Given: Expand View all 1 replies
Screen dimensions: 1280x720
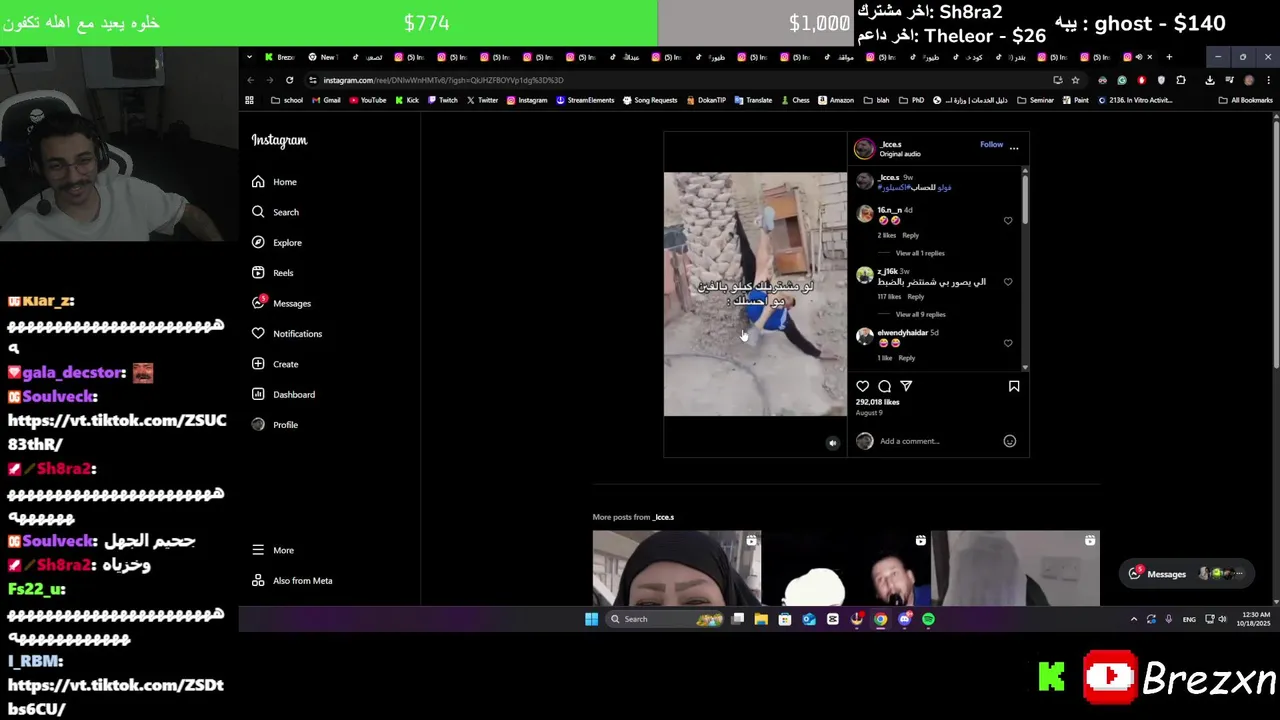Looking at the screenshot, I should [920, 253].
